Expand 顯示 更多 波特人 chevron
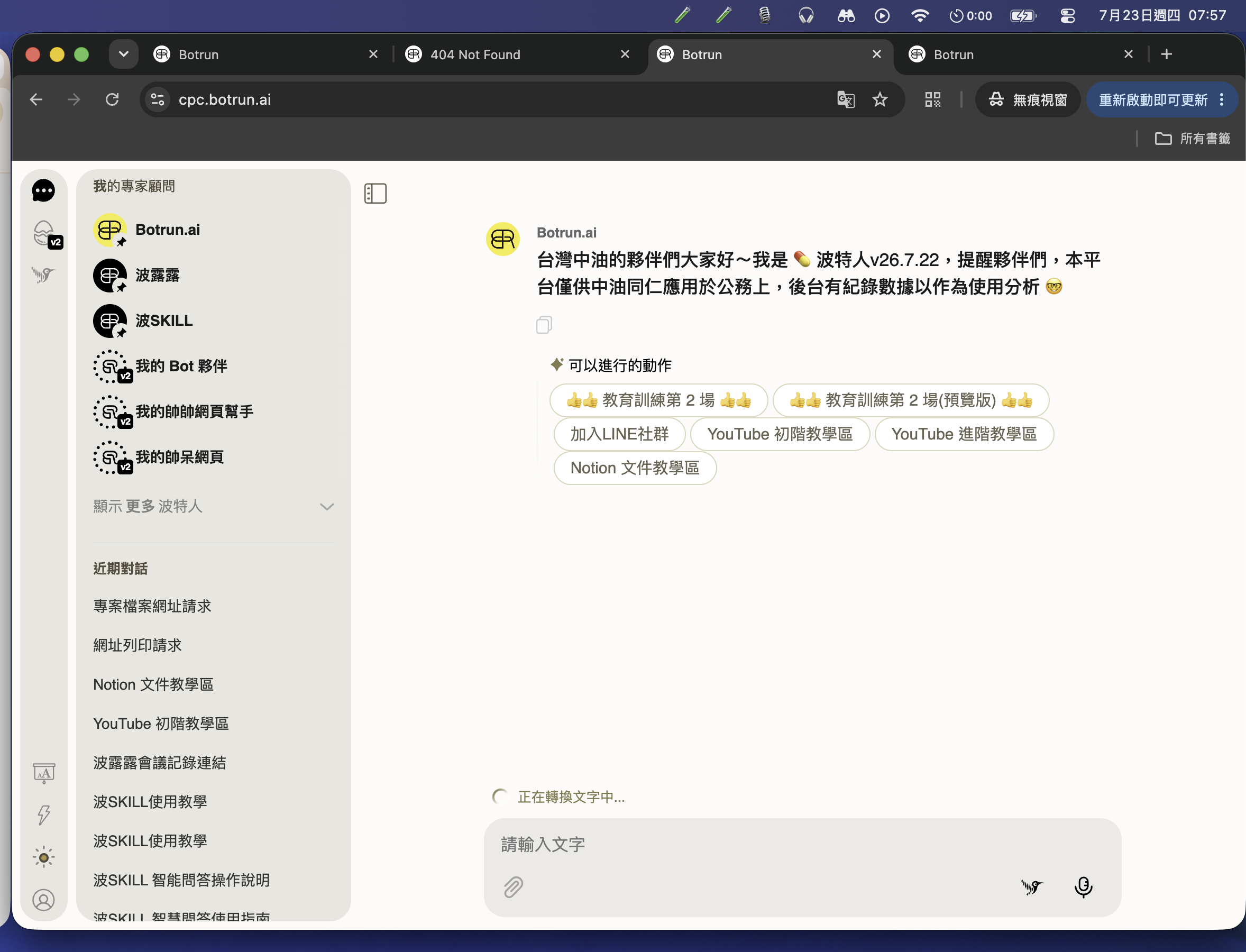The height and width of the screenshot is (952, 1246). pos(326,507)
